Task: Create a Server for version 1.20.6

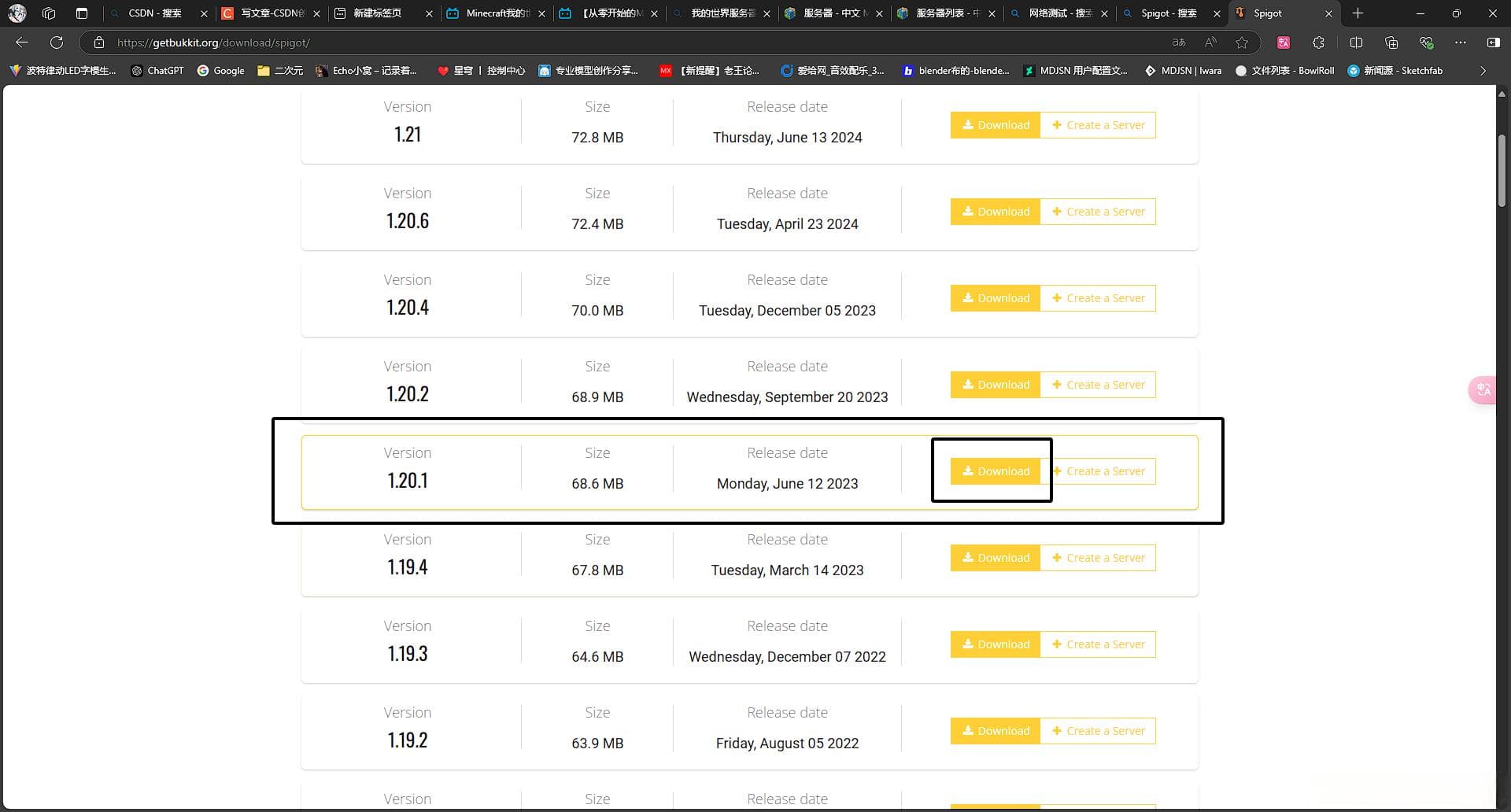Action: tap(1098, 212)
